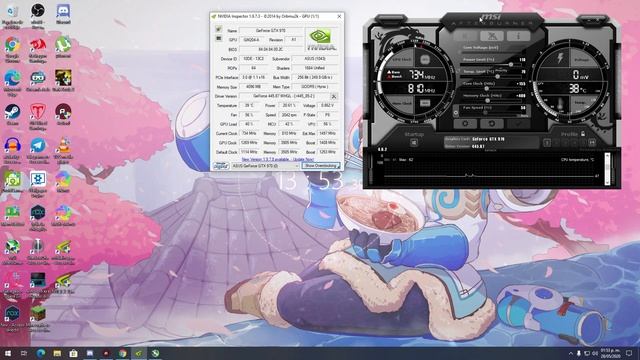Click the sensor monitoring icon in NVIDIA Inspector
Image resolution: width=640 pixels, height=360 pixels.
coord(219,38)
